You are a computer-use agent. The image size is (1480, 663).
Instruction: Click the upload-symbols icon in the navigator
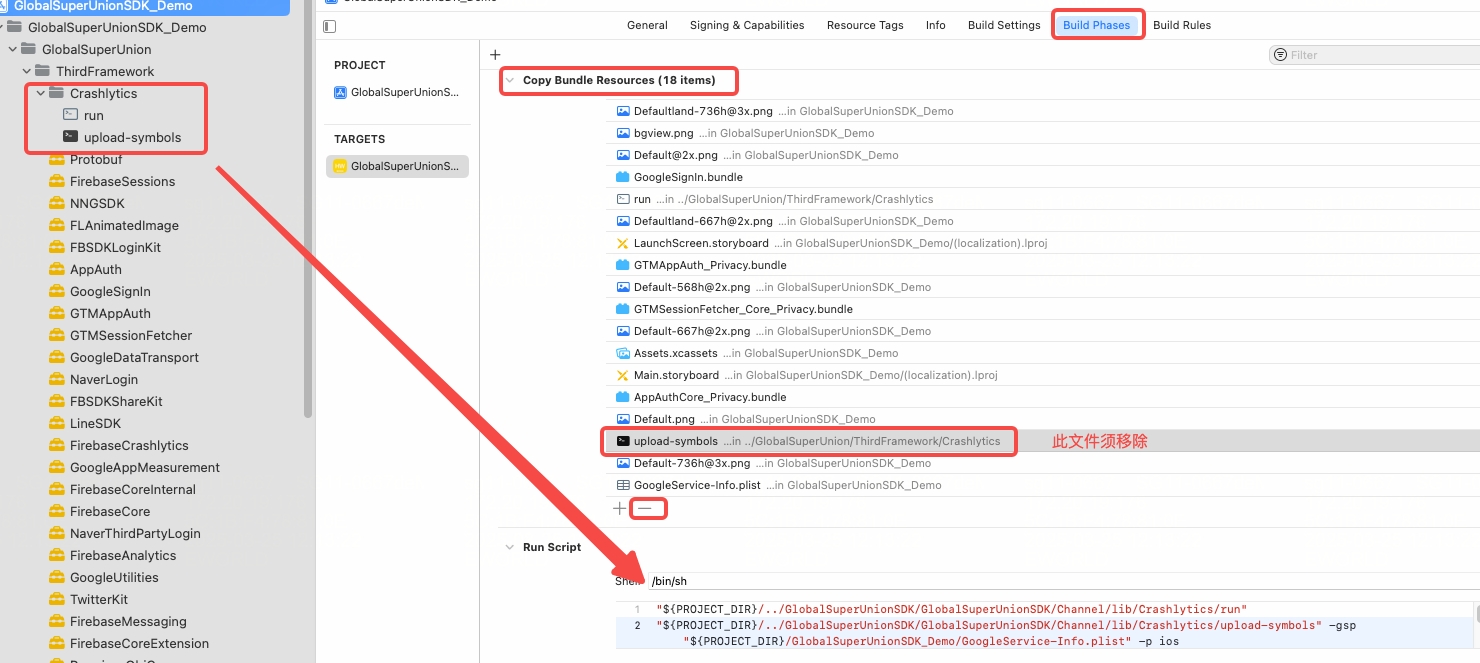[70, 137]
